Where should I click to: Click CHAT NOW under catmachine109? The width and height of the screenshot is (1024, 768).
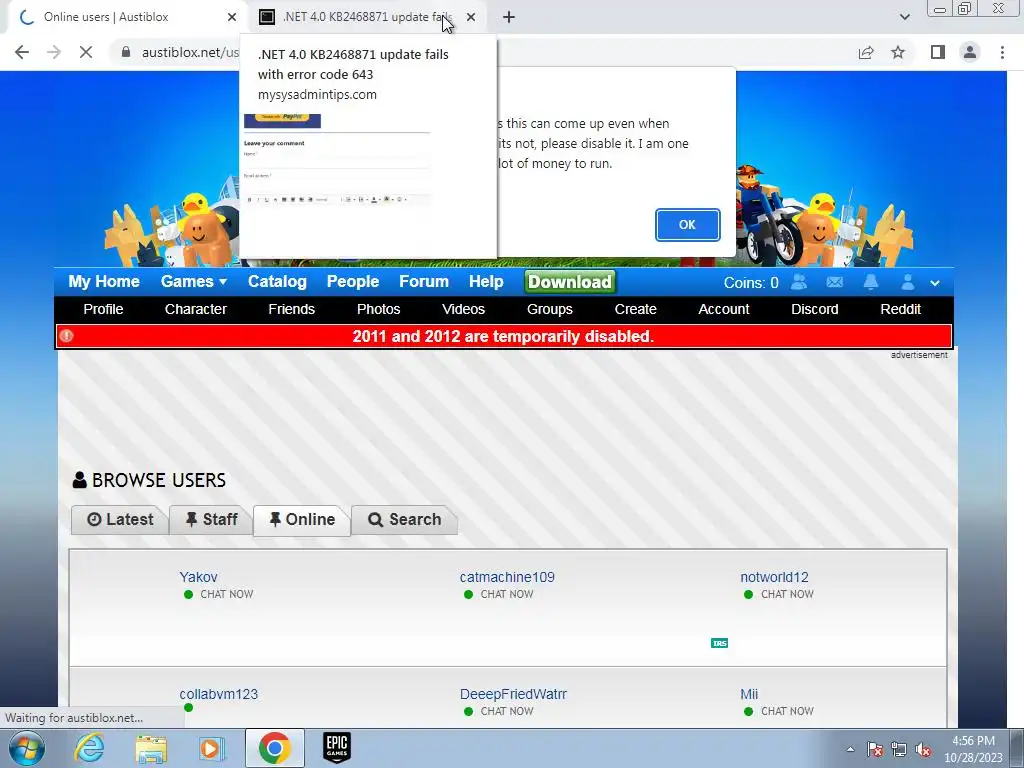tap(507, 594)
